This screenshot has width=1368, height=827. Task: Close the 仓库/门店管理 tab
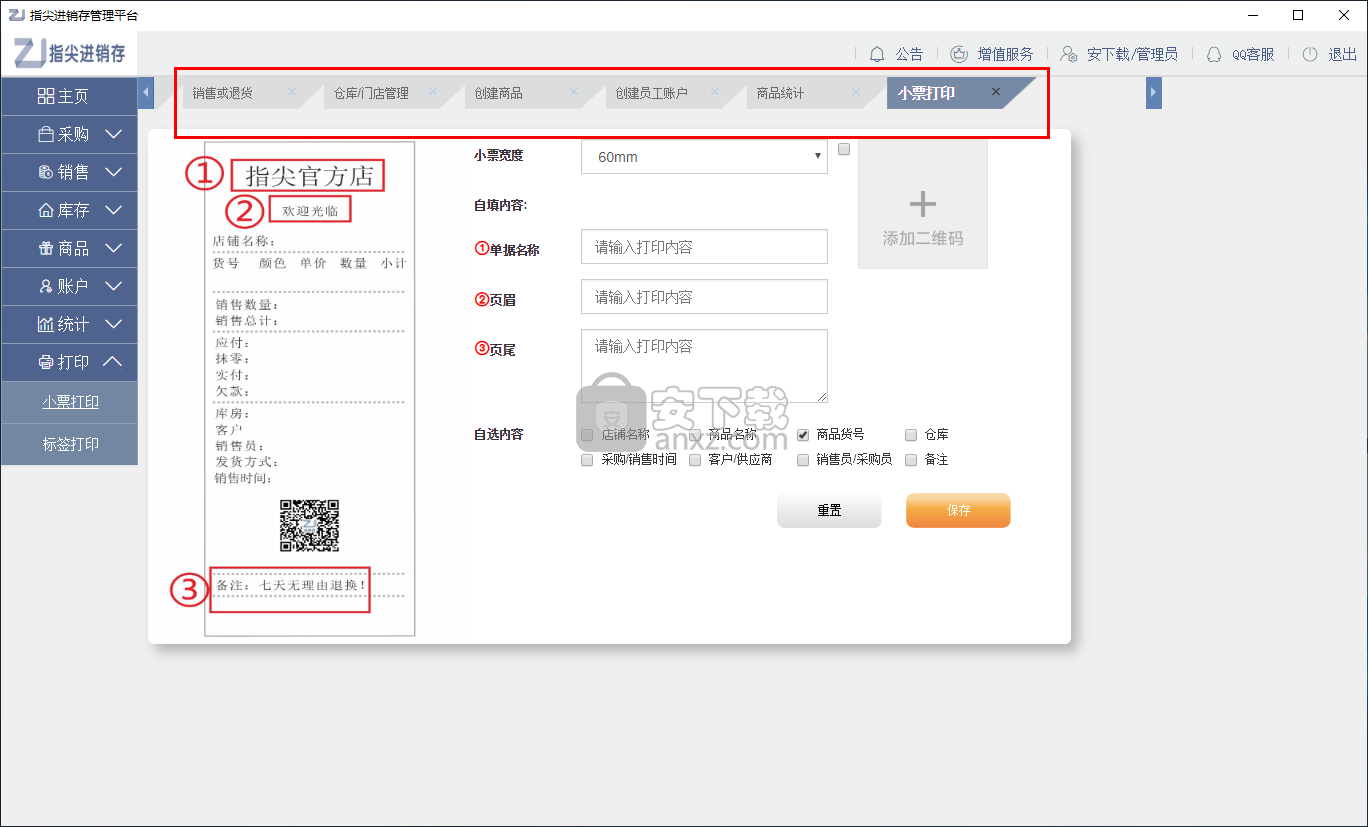[433, 92]
